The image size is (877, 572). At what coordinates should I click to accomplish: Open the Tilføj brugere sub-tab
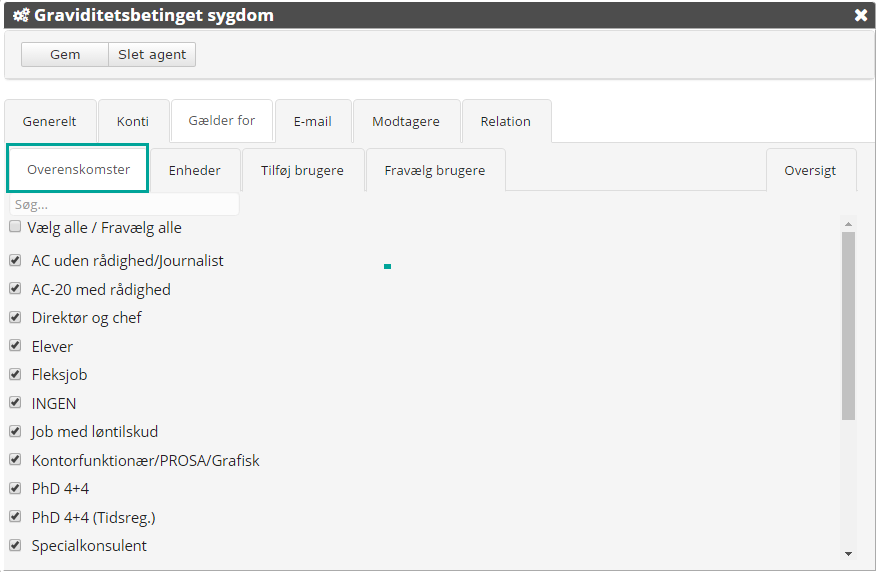tap(302, 170)
